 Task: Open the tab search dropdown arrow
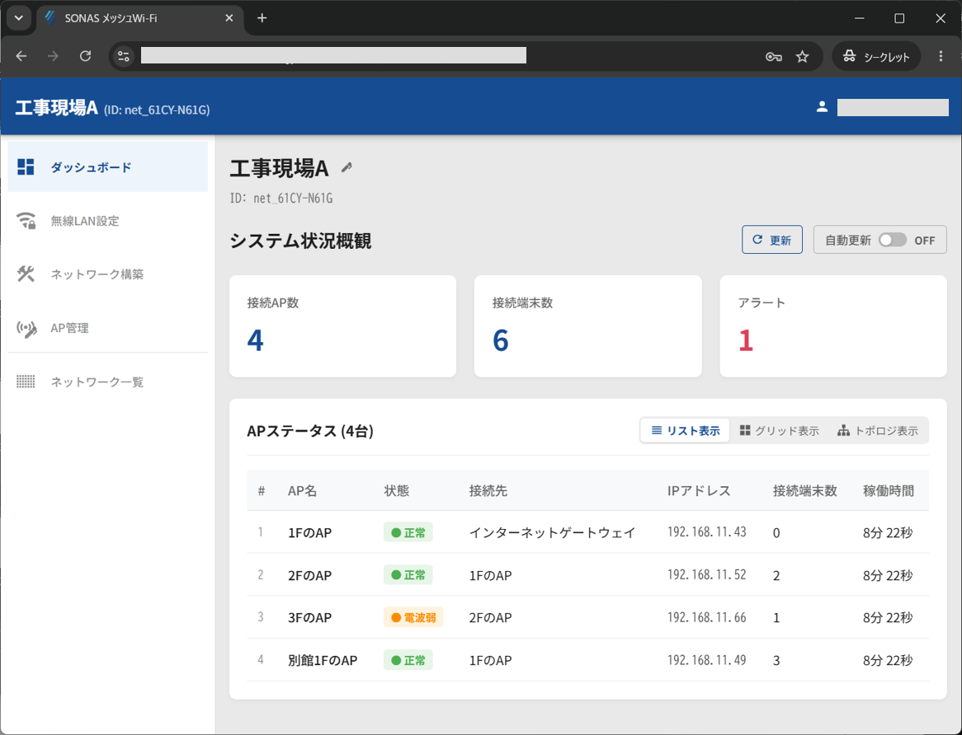click(x=19, y=18)
